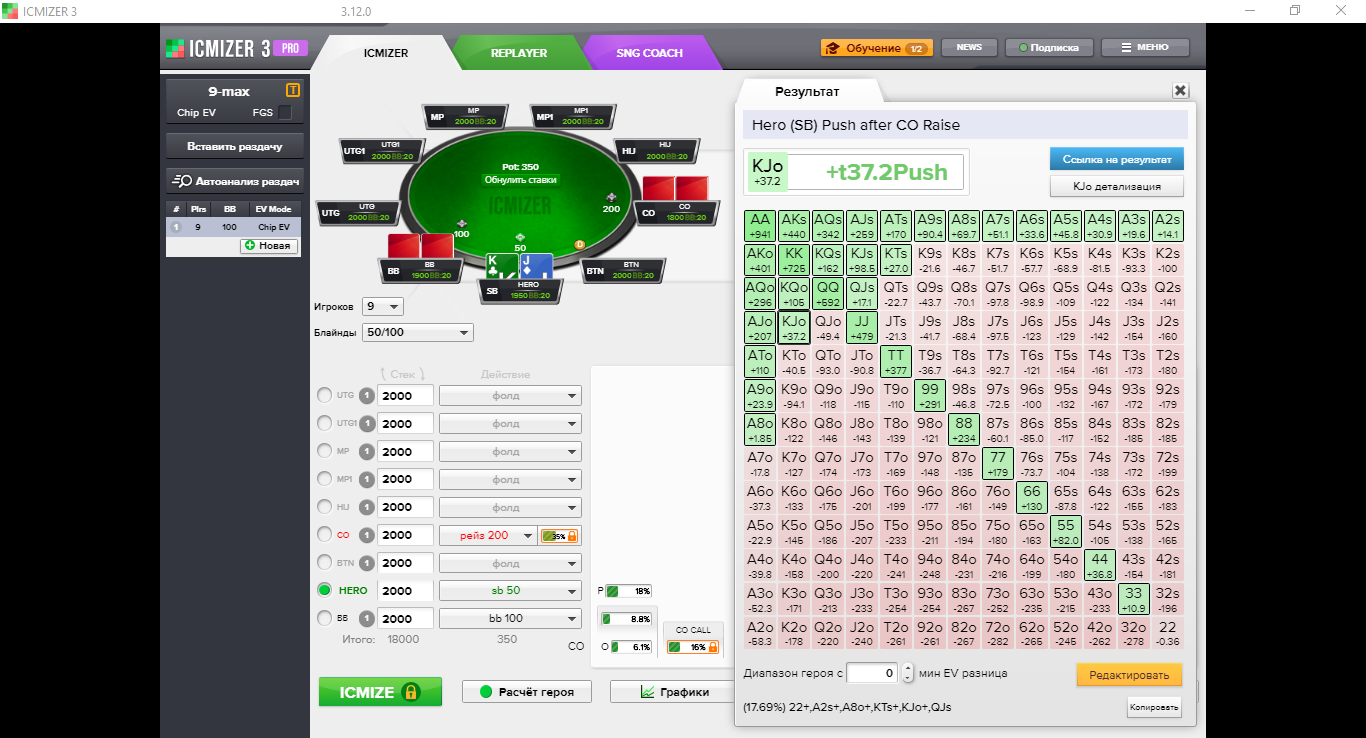Select CO as hero radio button
Image resolution: width=1366 pixels, height=738 pixels.
click(x=324, y=535)
